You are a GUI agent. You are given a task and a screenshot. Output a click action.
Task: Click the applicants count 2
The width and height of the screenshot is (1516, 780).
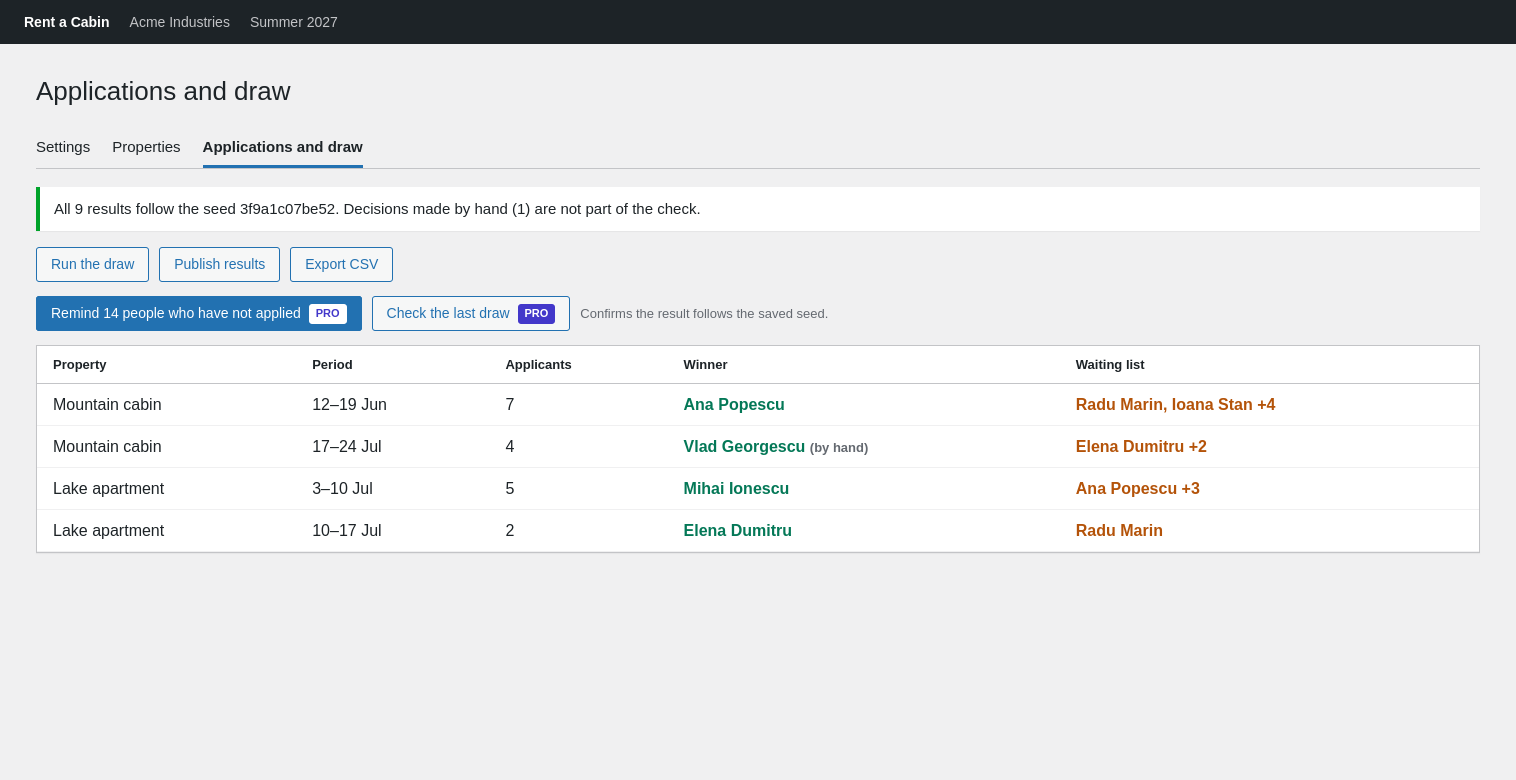(510, 531)
